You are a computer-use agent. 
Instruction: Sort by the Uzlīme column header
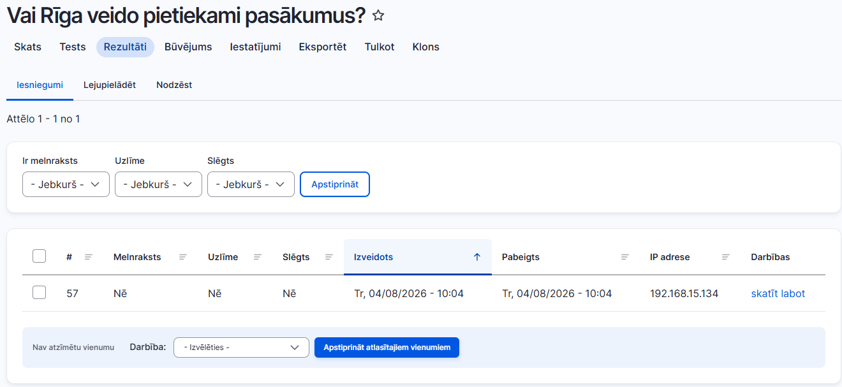[223, 257]
